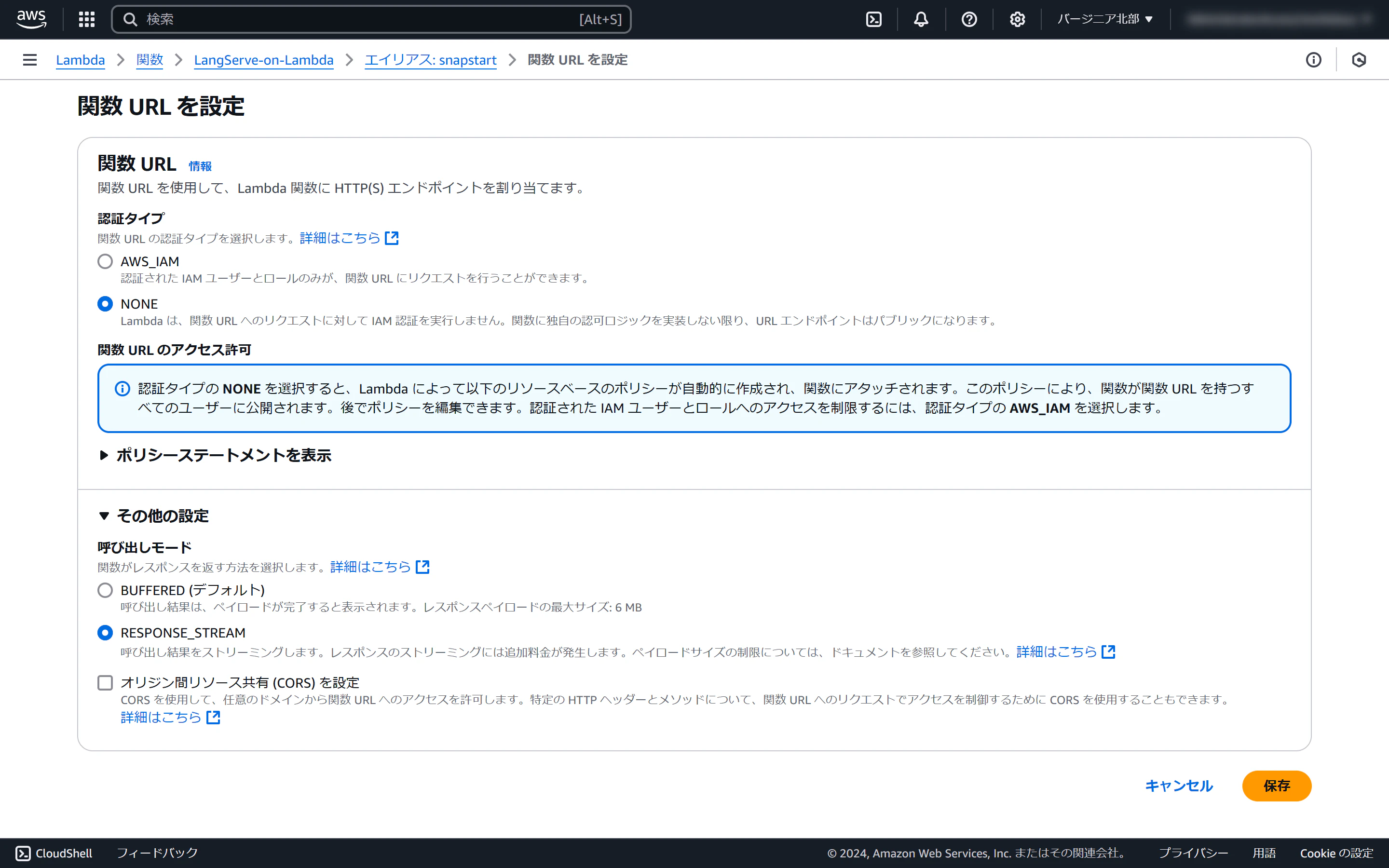Click external link icon under CORS description
This screenshot has width=1389, height=868.
pyautogui.click(x=213, y=717)
